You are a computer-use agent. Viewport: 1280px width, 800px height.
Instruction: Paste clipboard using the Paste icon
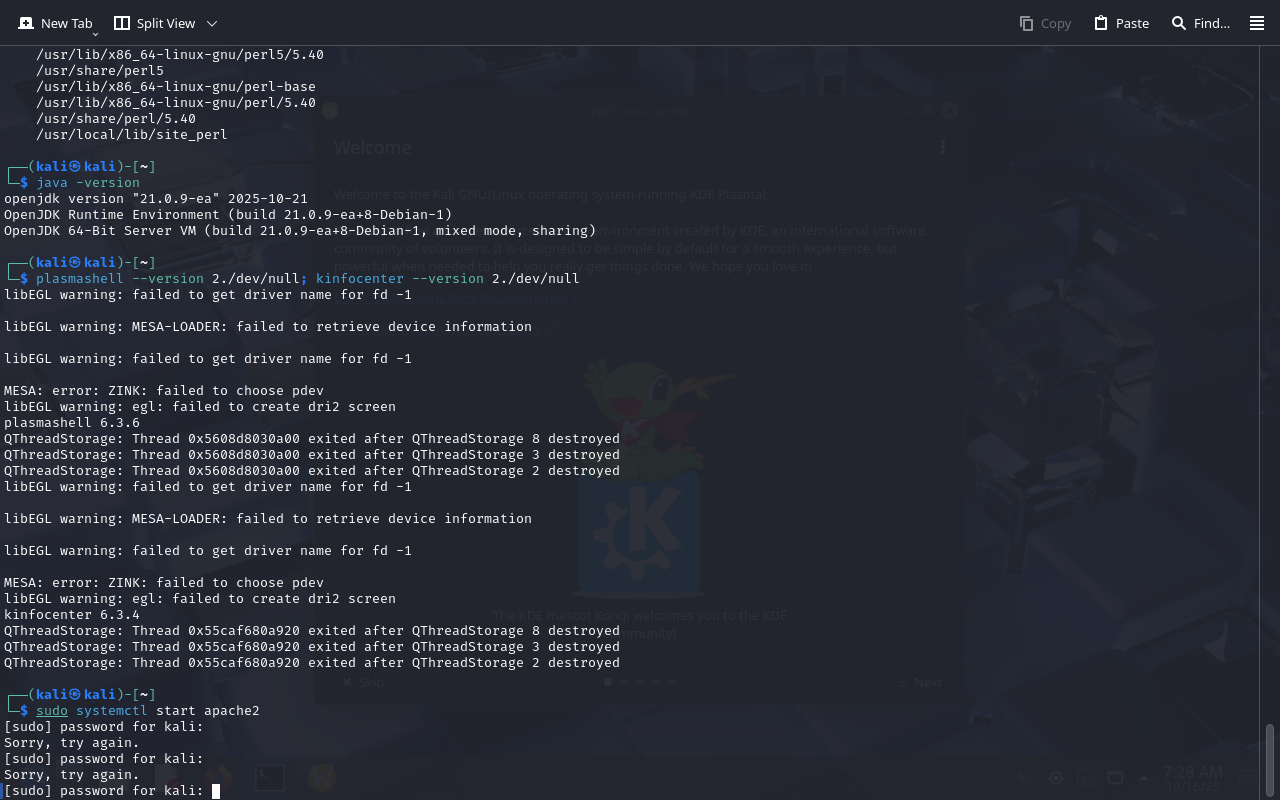[x=1101, y=23]
